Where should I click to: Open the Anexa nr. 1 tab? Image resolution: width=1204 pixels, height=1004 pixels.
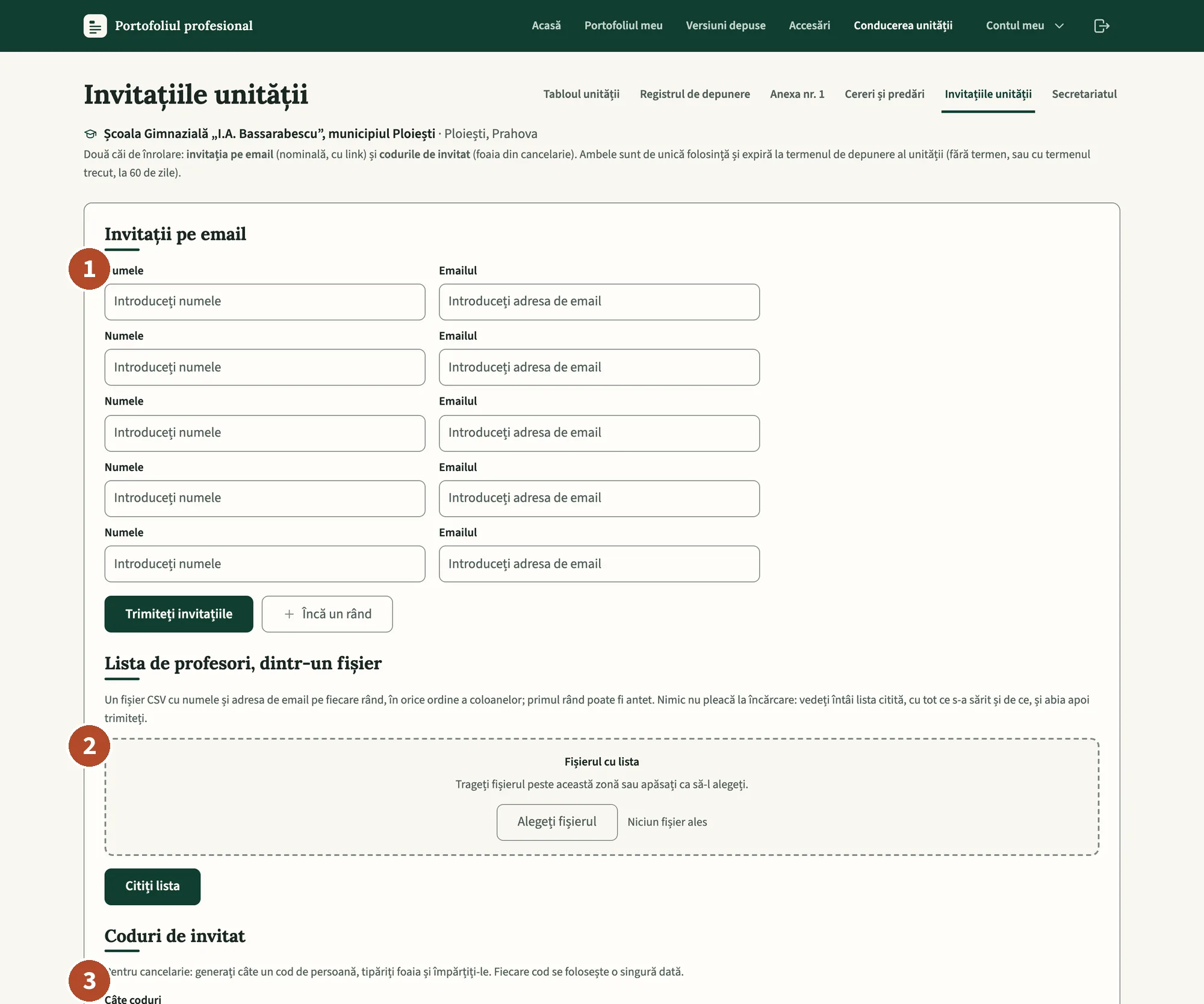coord(797,94)
